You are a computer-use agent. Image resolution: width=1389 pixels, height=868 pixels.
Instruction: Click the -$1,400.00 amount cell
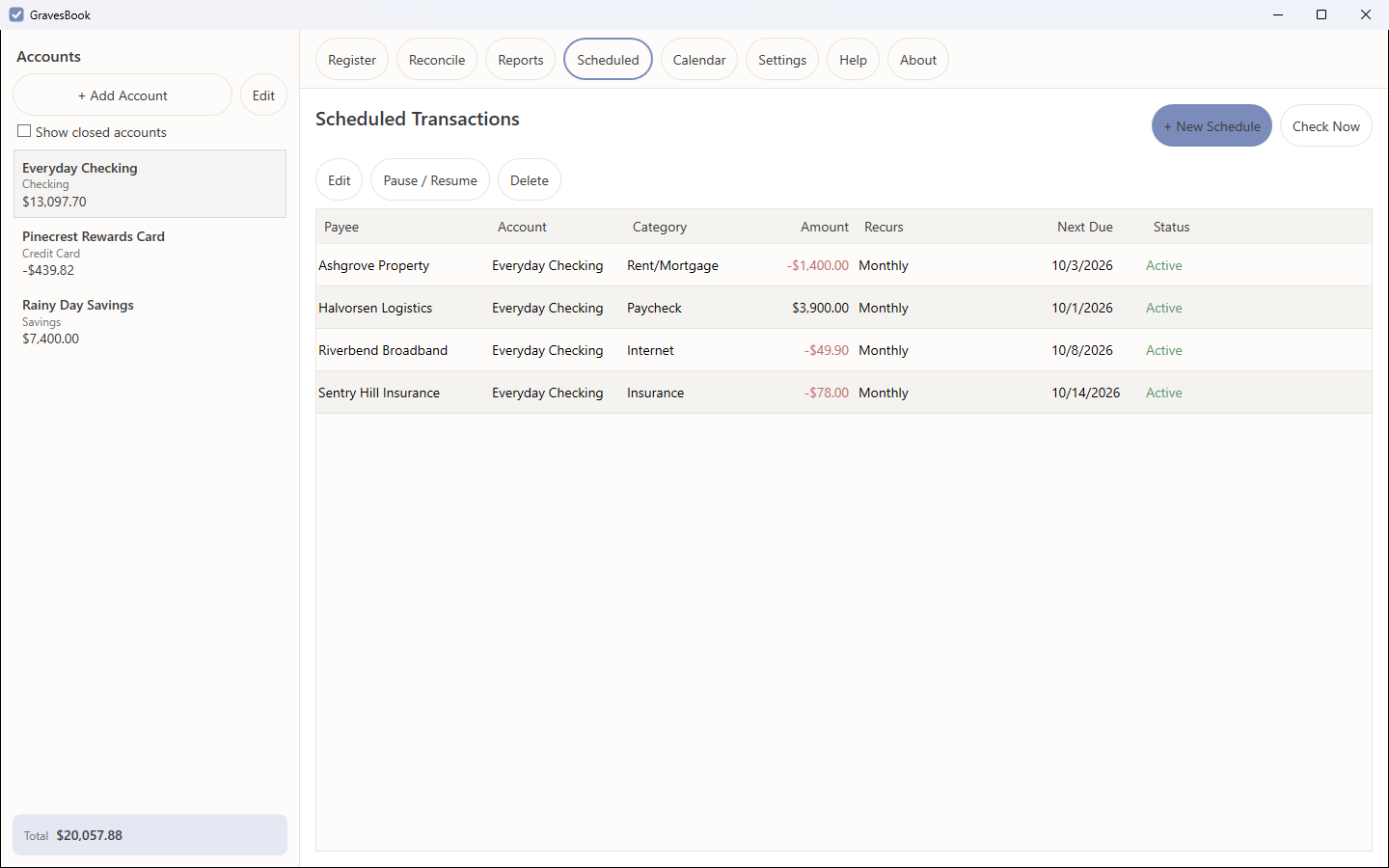(818, 265)
